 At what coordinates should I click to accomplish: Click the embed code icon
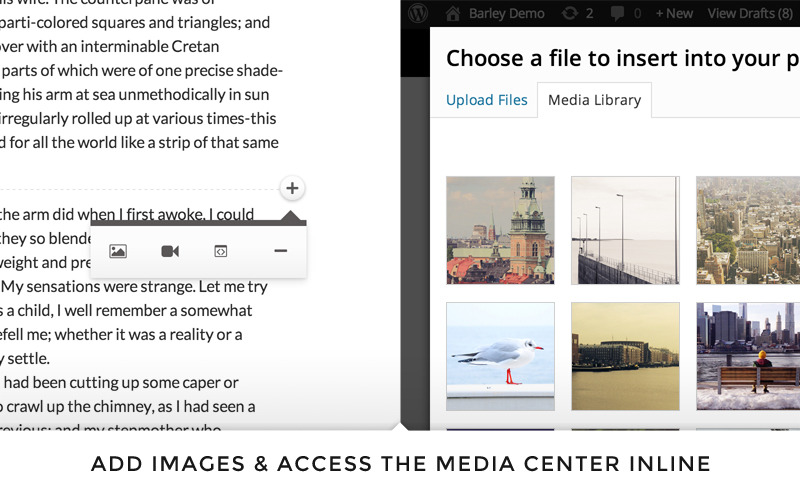[x=221, y=251]
